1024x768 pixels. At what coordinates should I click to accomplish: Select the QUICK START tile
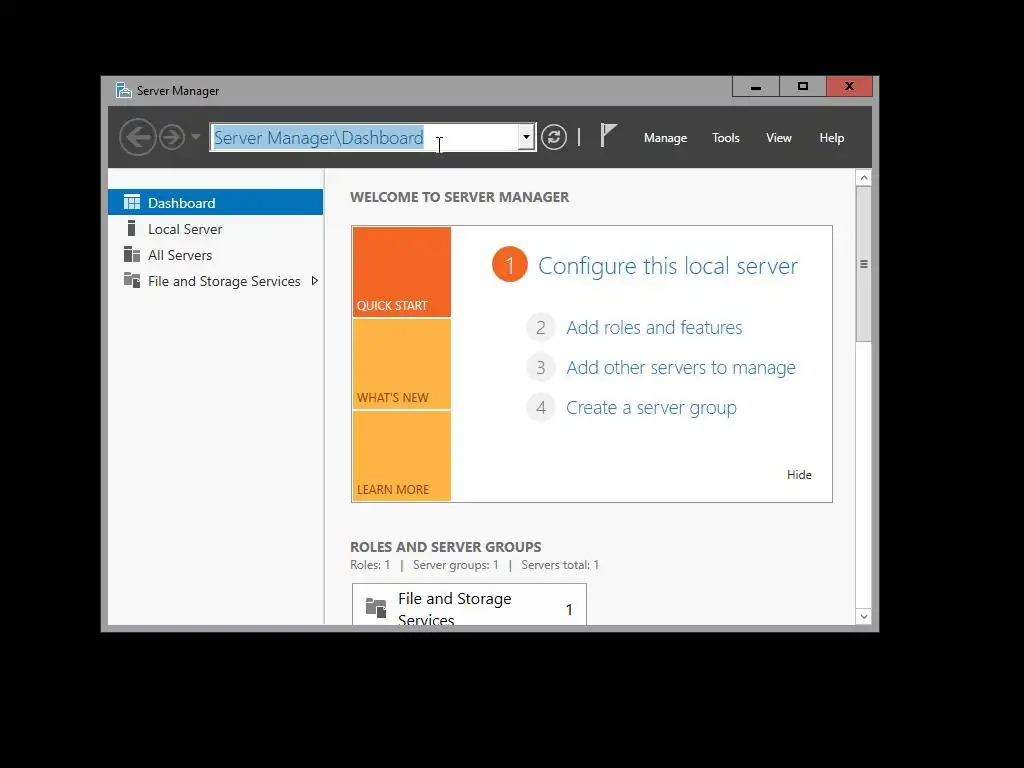(x=402, y=272)
